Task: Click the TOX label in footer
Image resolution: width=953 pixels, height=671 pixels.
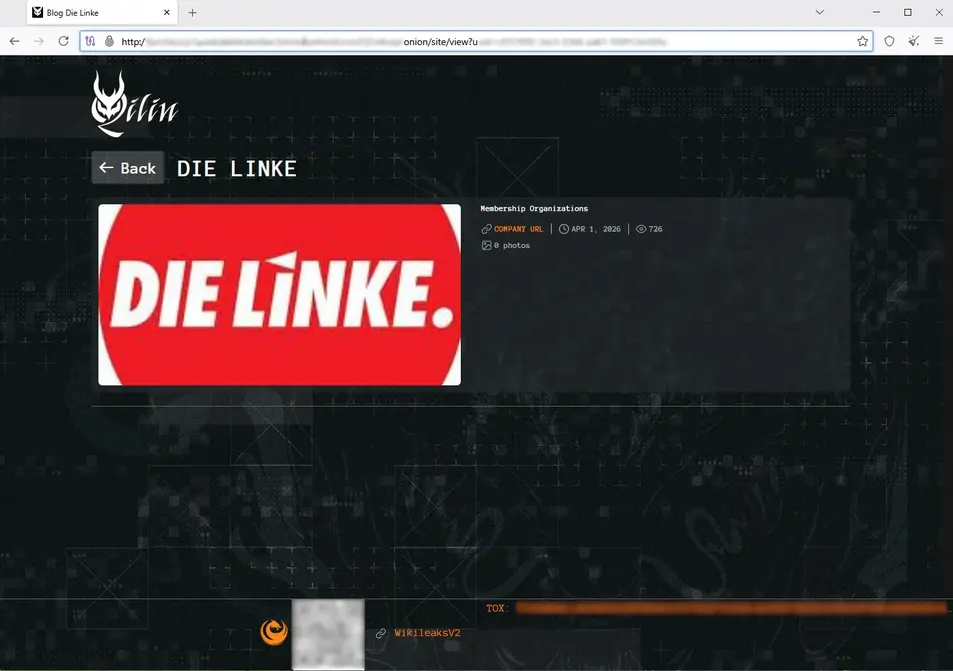Action: pyautogui.click(x=497, y=608)
